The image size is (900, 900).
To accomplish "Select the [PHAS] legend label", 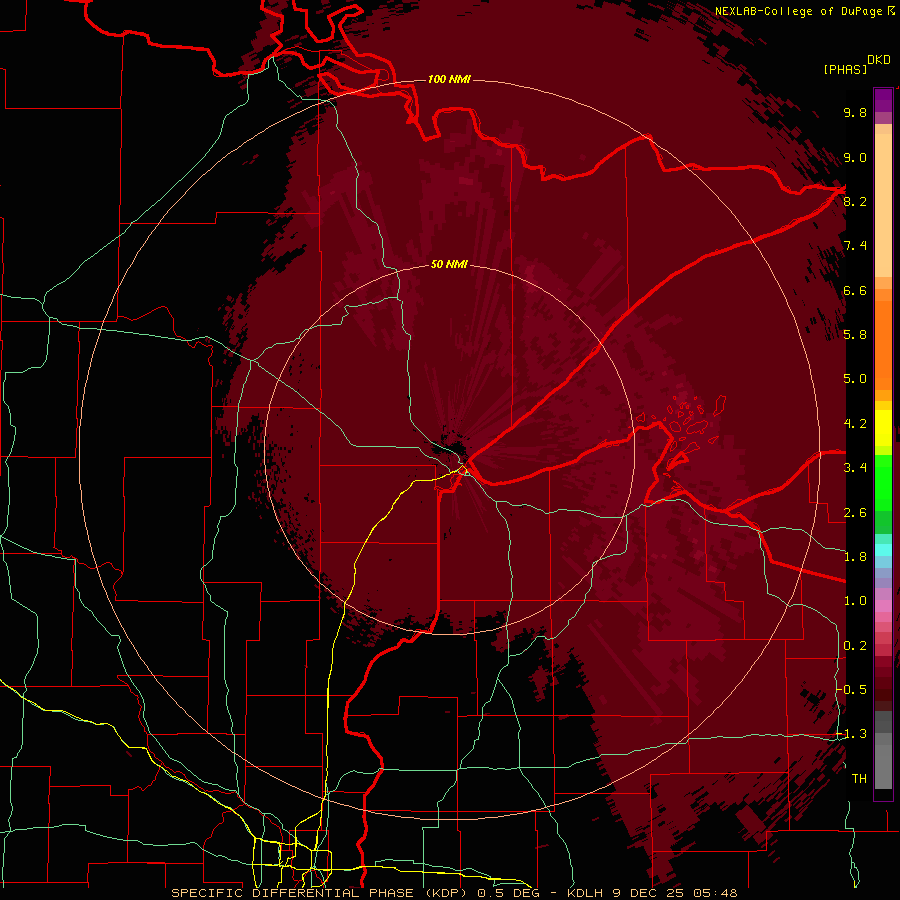I will point(845,69).
